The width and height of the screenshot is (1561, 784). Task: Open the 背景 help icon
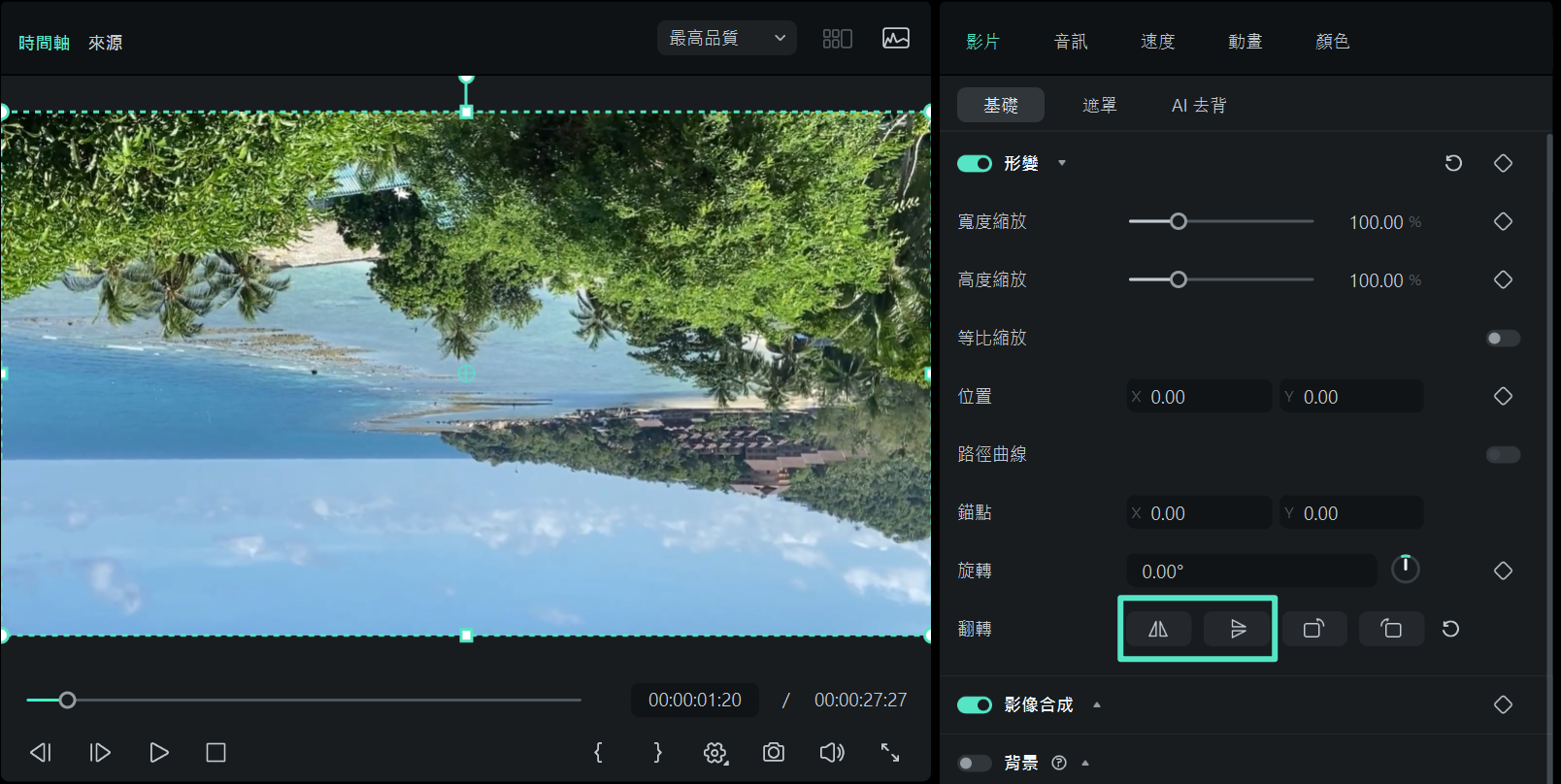[x=1059, y=763]
